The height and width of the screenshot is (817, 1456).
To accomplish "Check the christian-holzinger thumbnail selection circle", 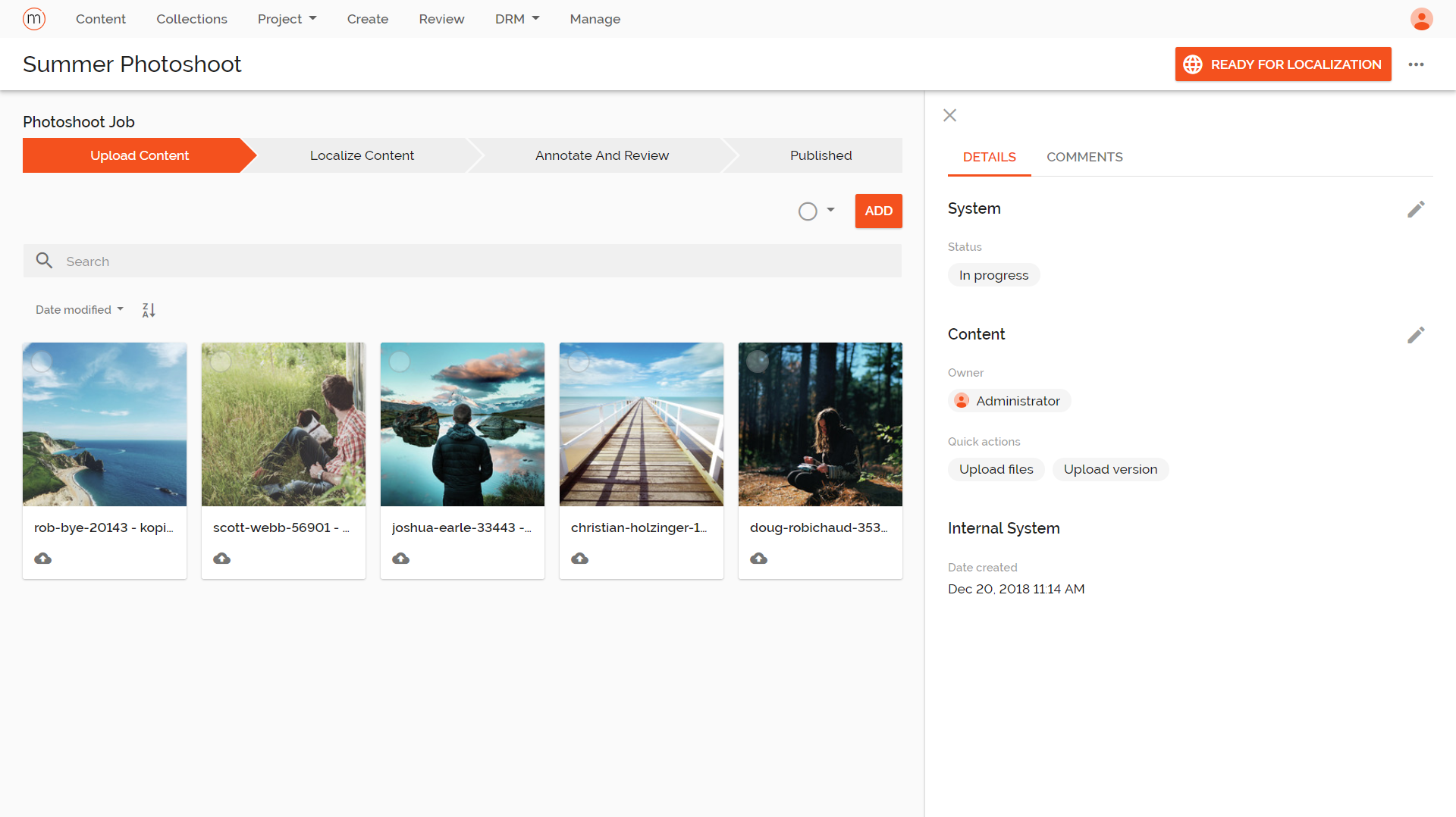I will pos(579,362).
